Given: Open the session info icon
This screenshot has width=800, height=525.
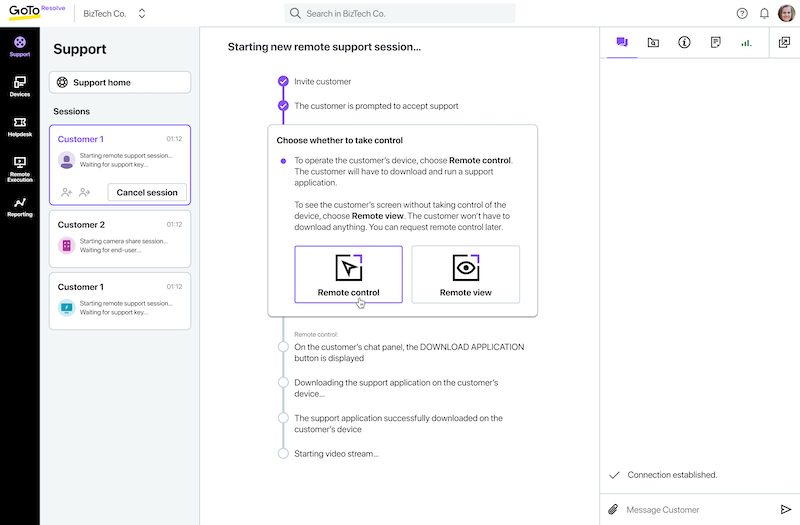Looking at the screenshot, I should click(x=684, y=42).
